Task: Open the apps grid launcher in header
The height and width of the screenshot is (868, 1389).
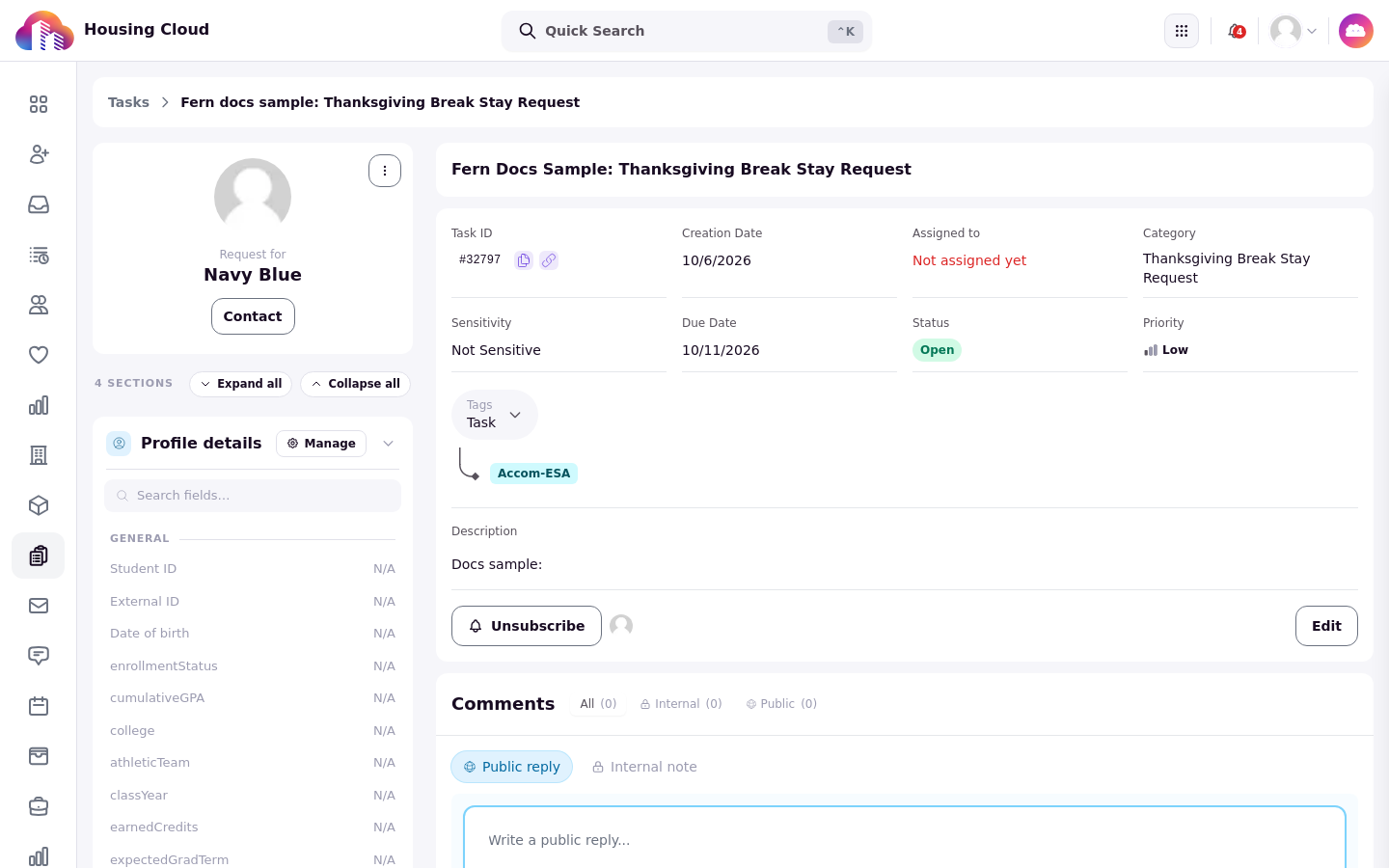Action: point(1182,31)
